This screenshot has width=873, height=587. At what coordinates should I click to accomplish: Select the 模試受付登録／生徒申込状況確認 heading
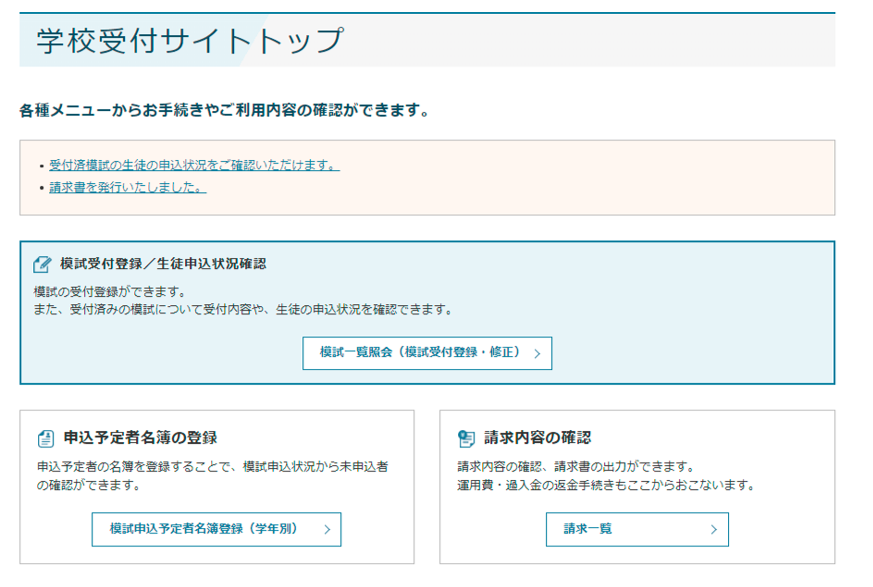[x=163, y=264]
